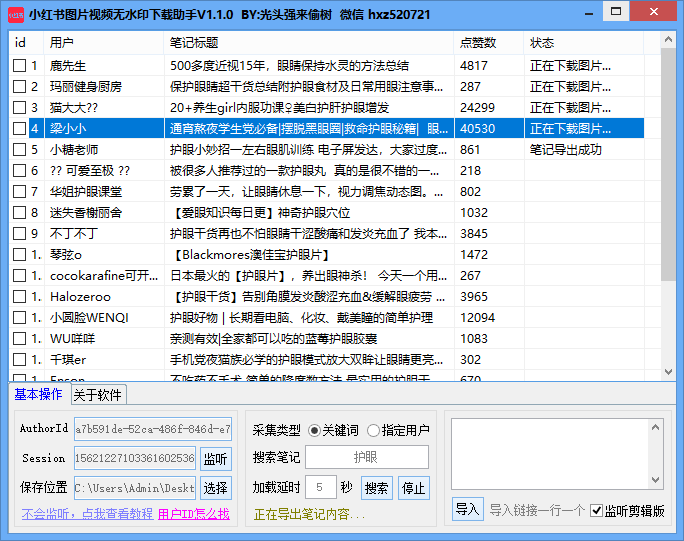Select the 关键词 radio button

coord(314,430)
